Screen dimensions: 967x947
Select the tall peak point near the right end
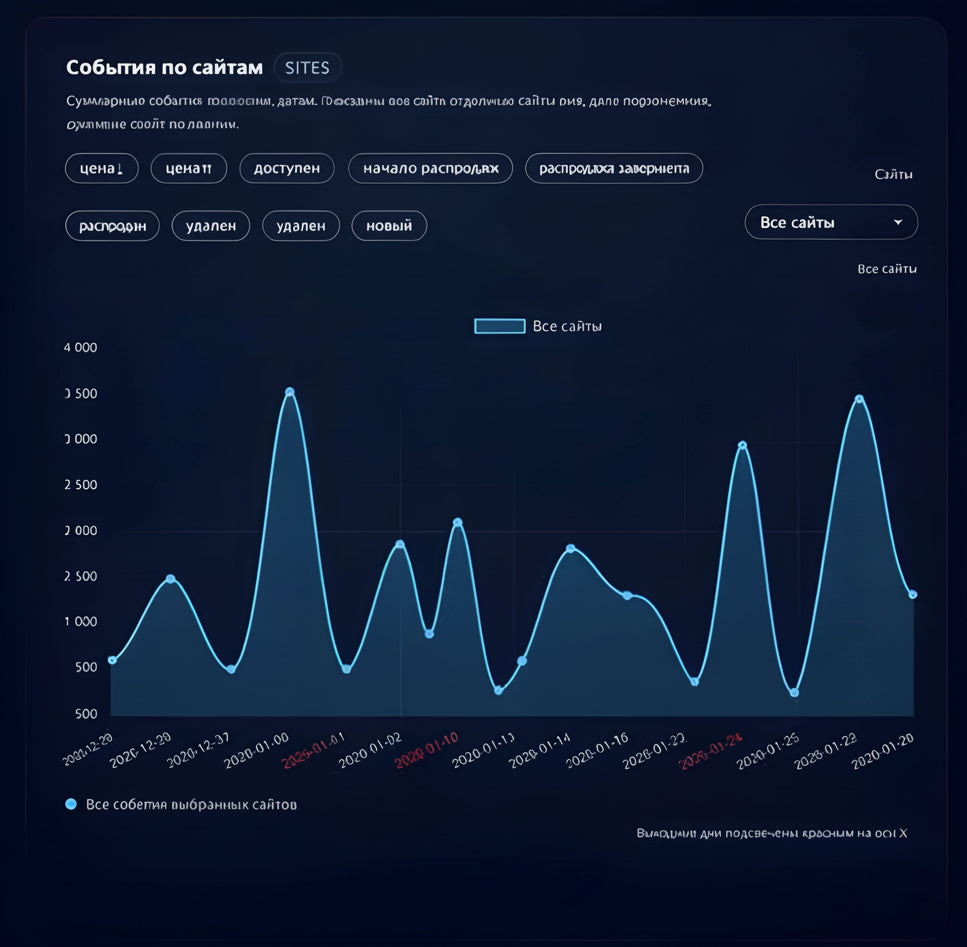(x=859, y=399)
